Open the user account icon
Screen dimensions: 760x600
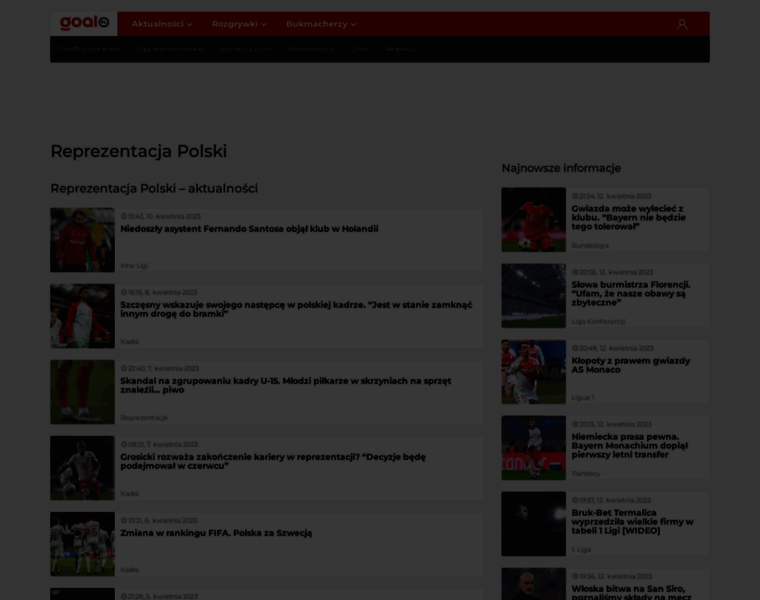[x=681, y=24]
